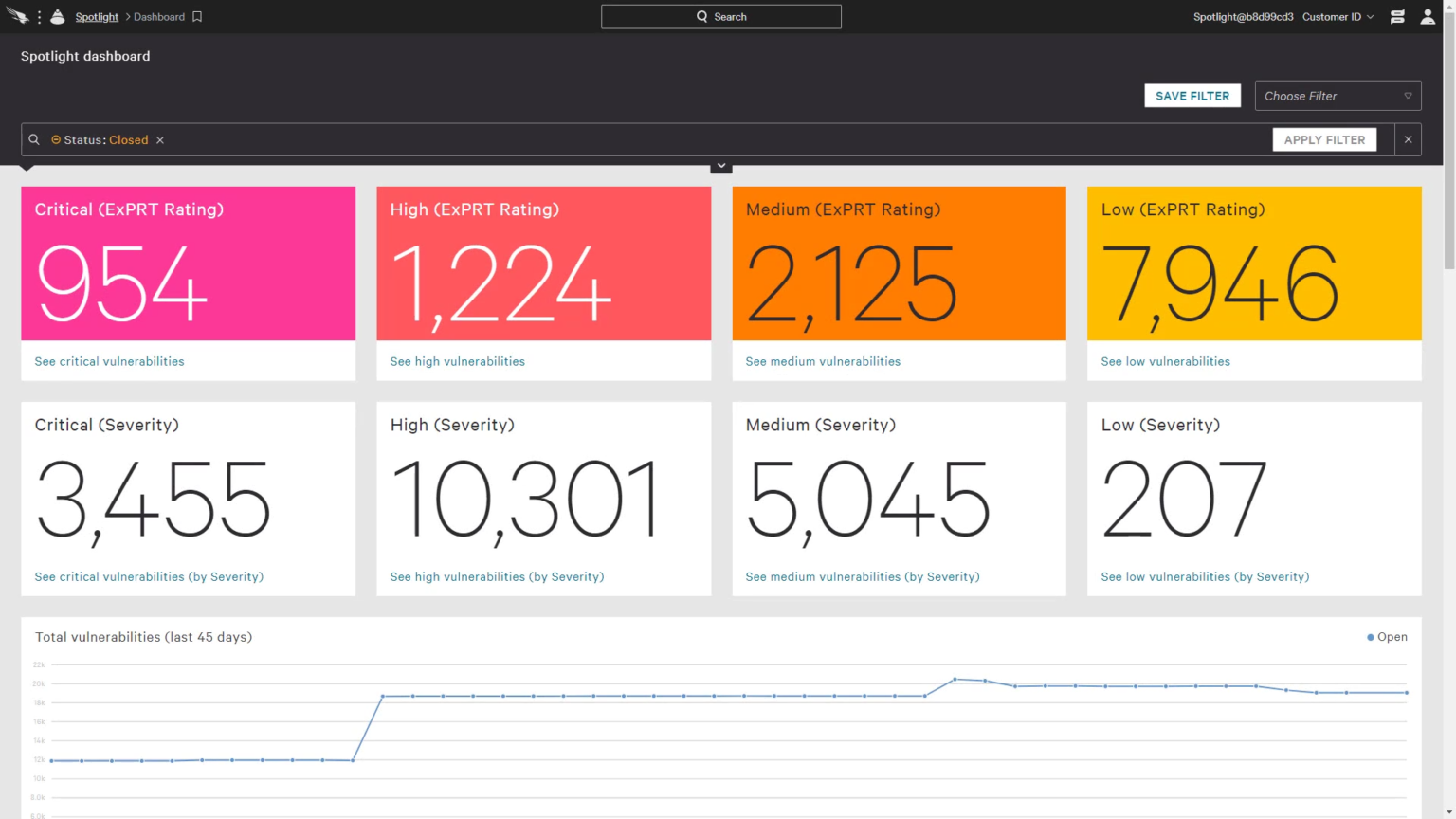Screen dimensions: 1456x819
Task: Open the three-dot navigation menu
Action: coord(39,17)
